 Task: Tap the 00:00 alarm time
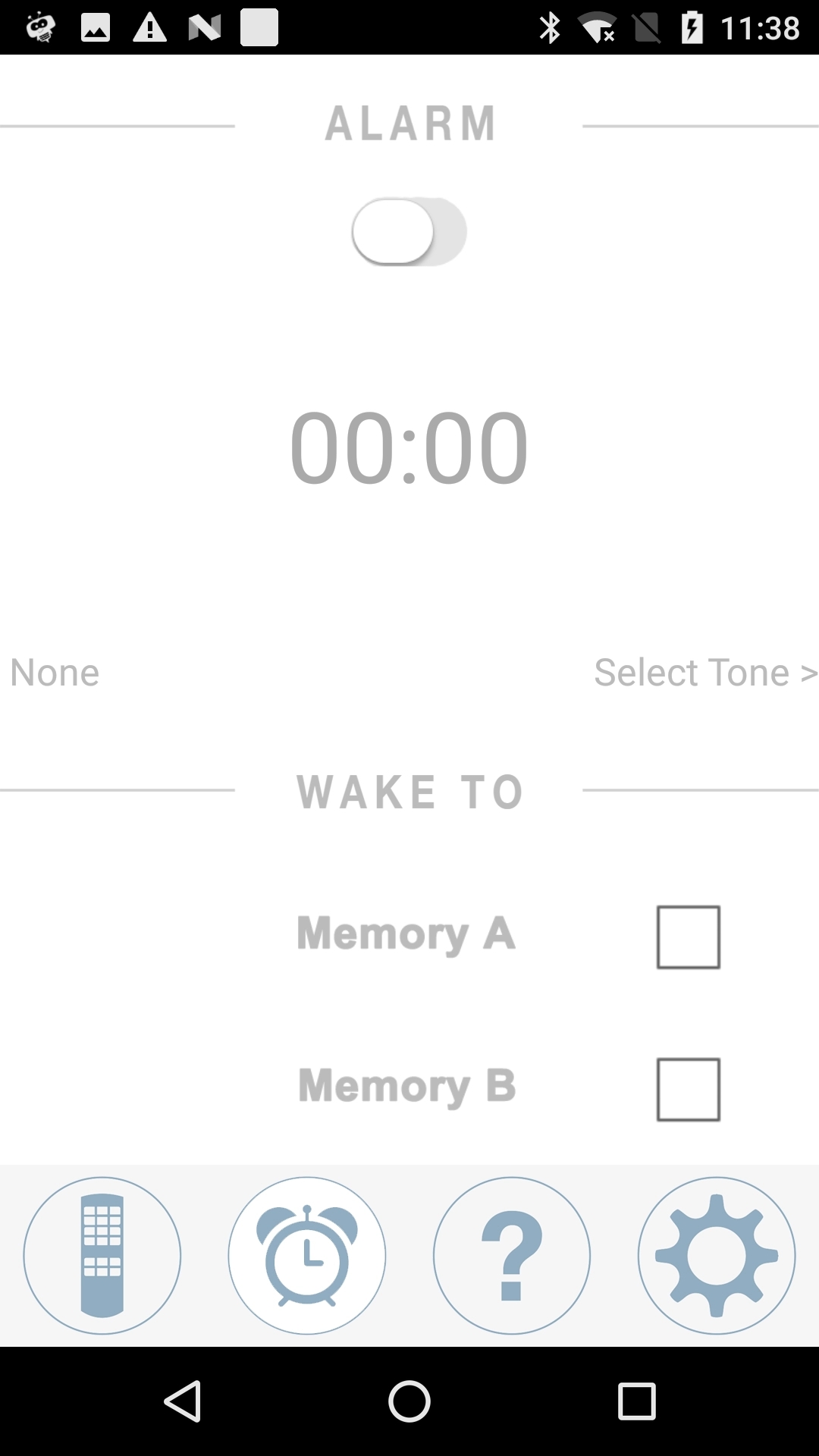pos(409,447)
